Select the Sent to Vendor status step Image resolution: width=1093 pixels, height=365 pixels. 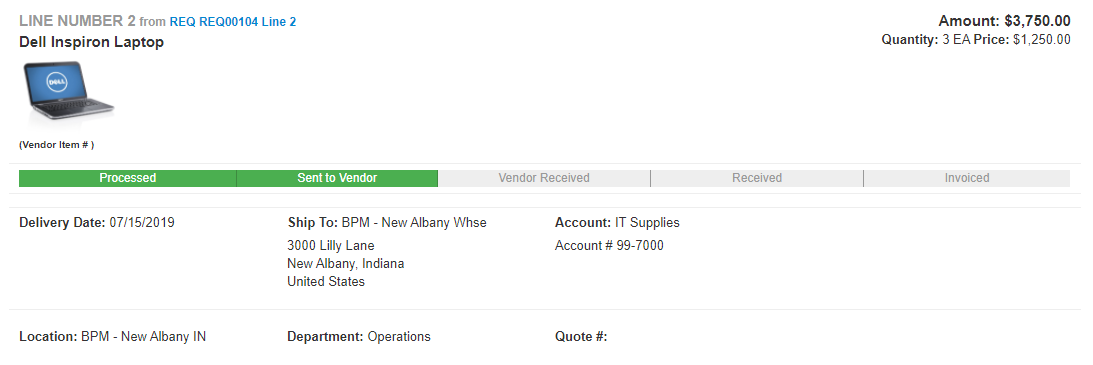click(x=337, y=178)
